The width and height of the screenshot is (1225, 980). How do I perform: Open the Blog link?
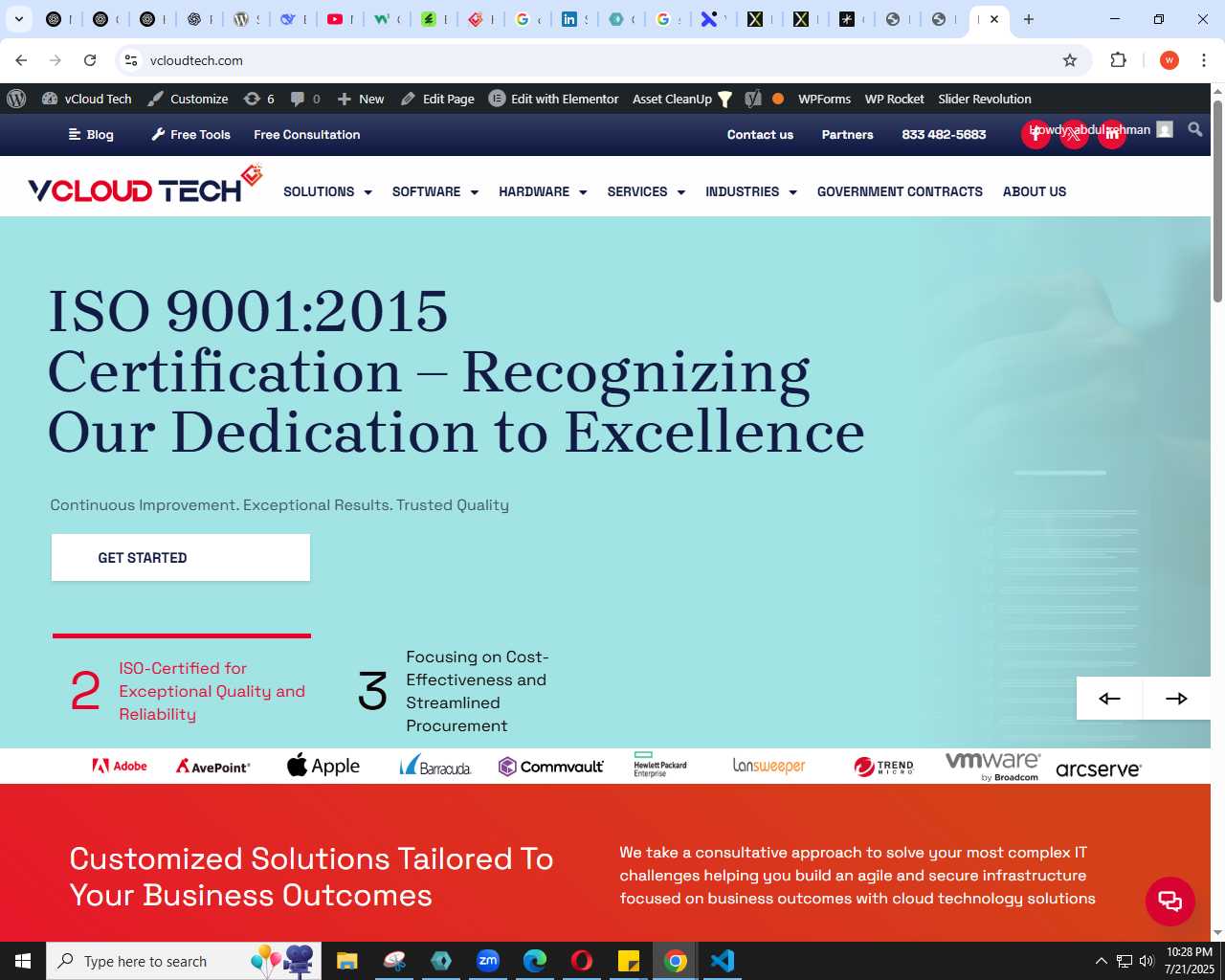tap(91, 135)
